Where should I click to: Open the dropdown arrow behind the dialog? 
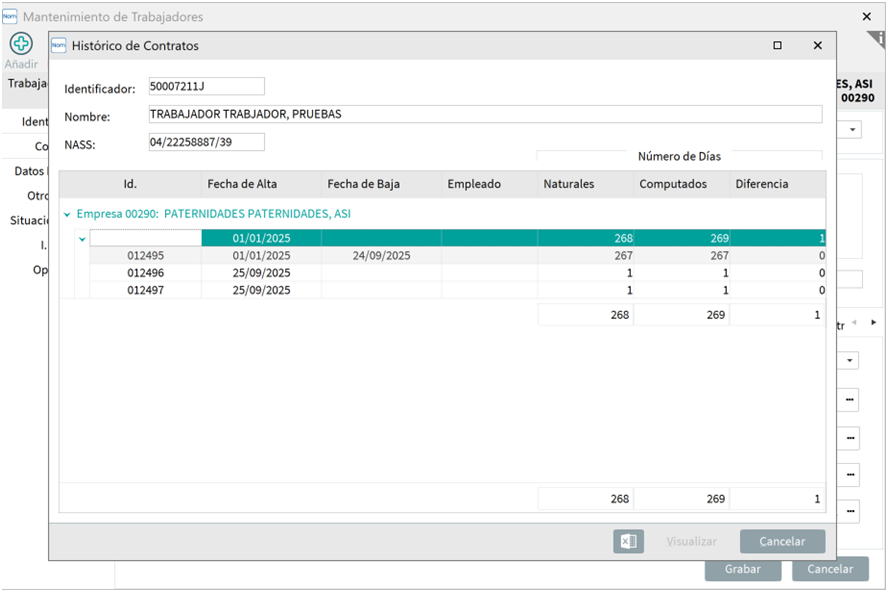(x=851, y=130)
